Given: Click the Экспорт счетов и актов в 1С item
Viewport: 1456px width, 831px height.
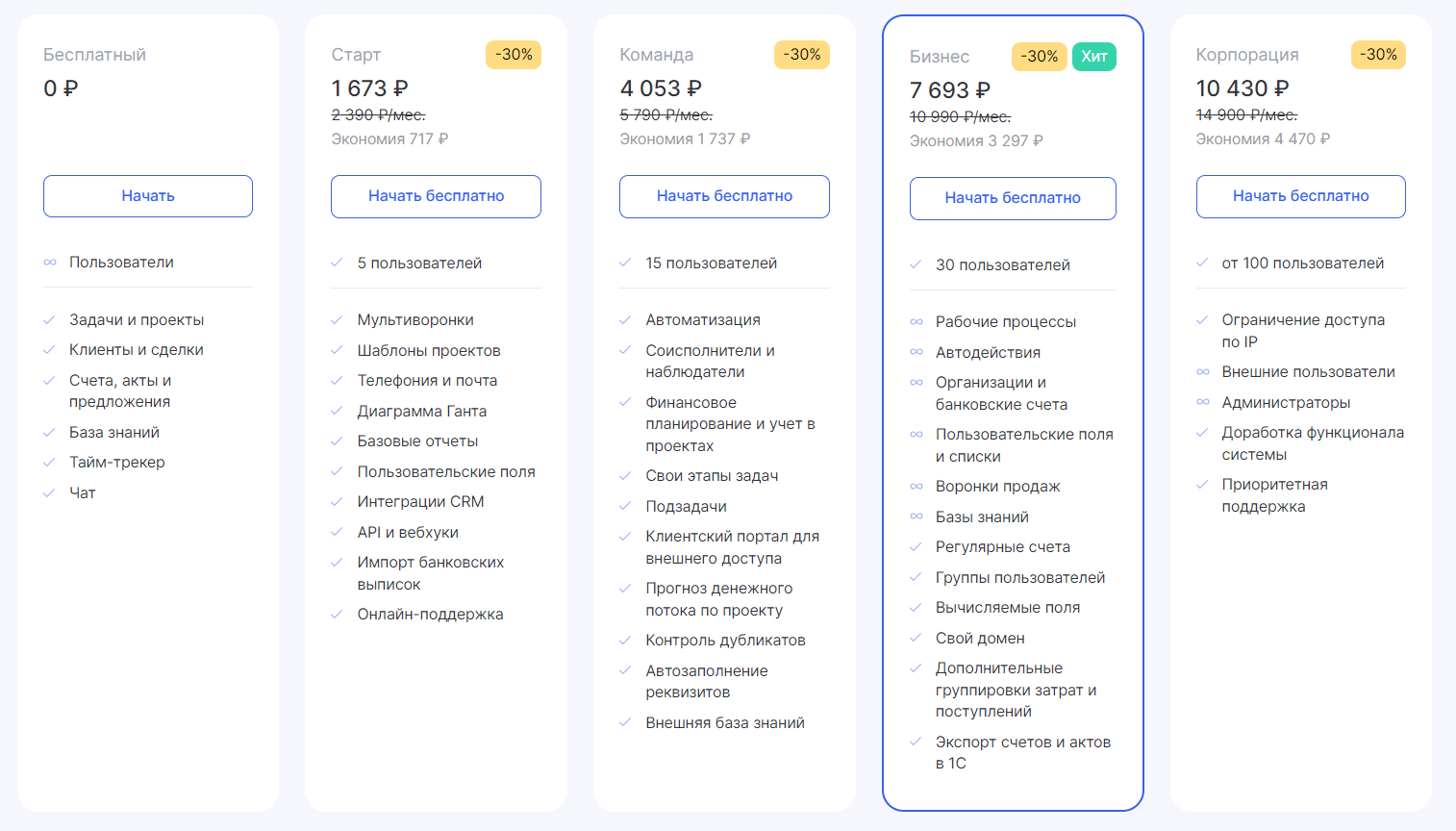Looking at the screenshot, I should [1023, 753].
